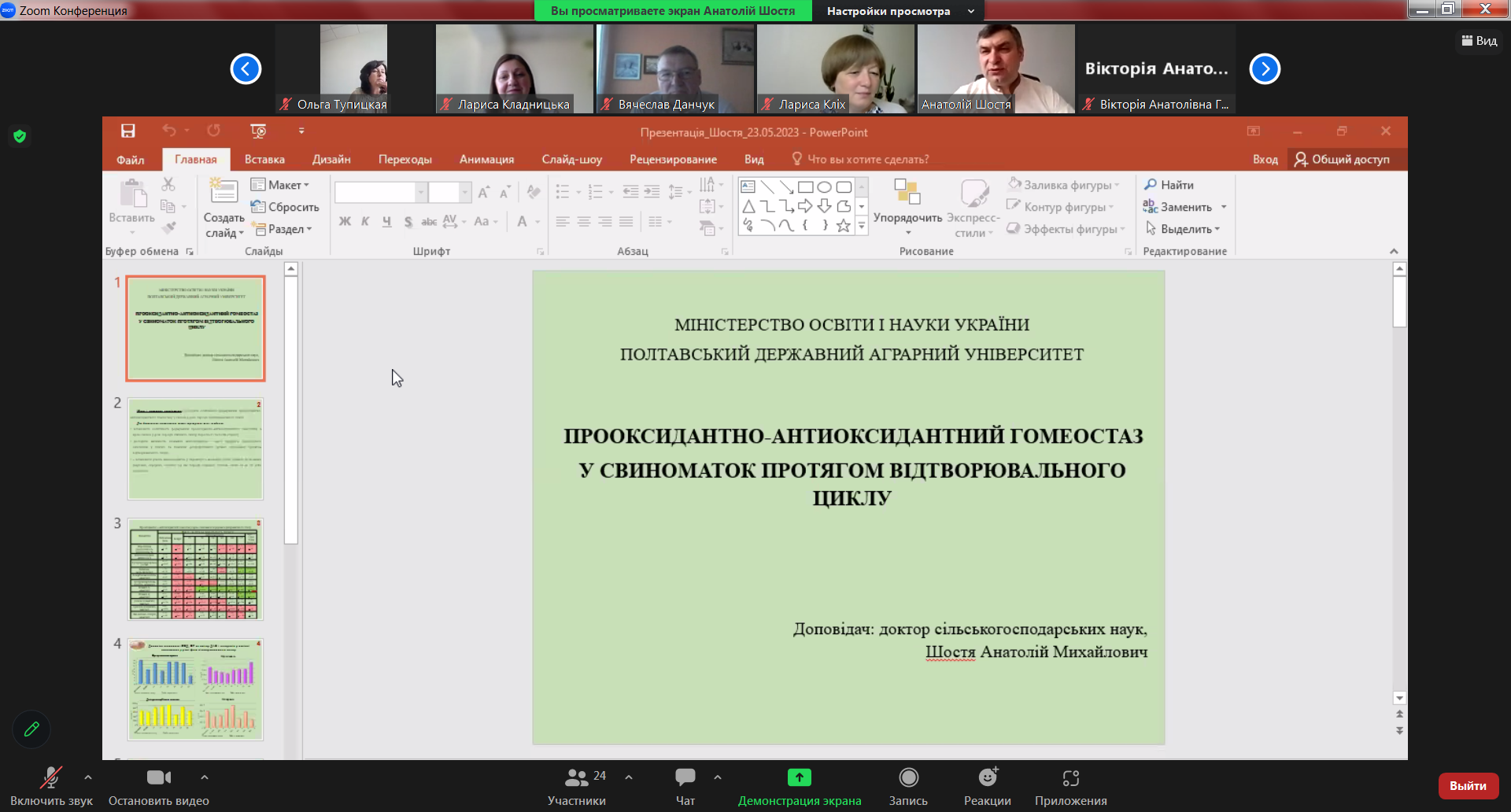Click Общий доступ share button
Image resolution: width=1511 pixels, height=812 pixels.
1343,159
